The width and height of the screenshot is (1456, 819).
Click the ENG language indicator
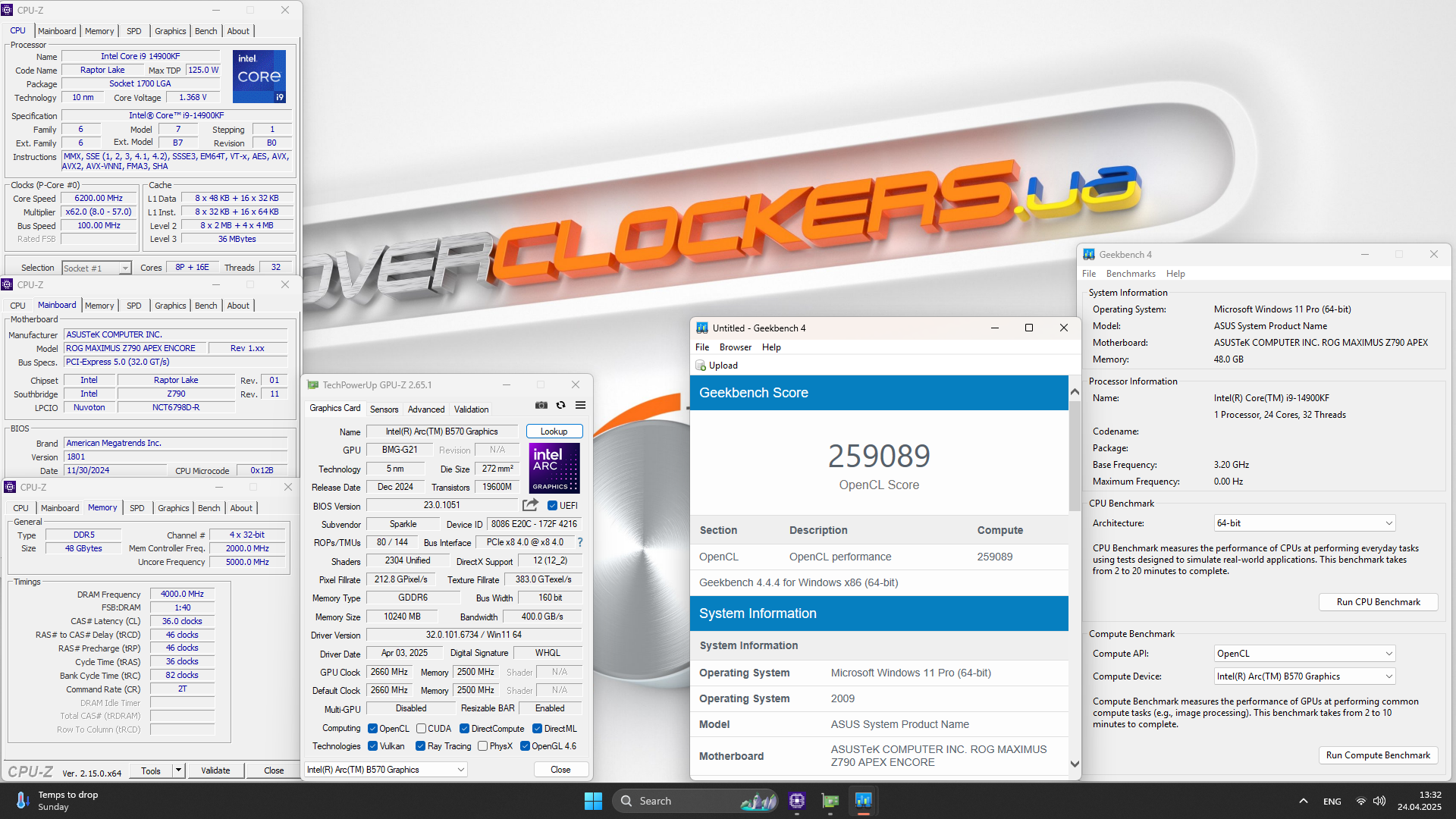point(1332,802)
